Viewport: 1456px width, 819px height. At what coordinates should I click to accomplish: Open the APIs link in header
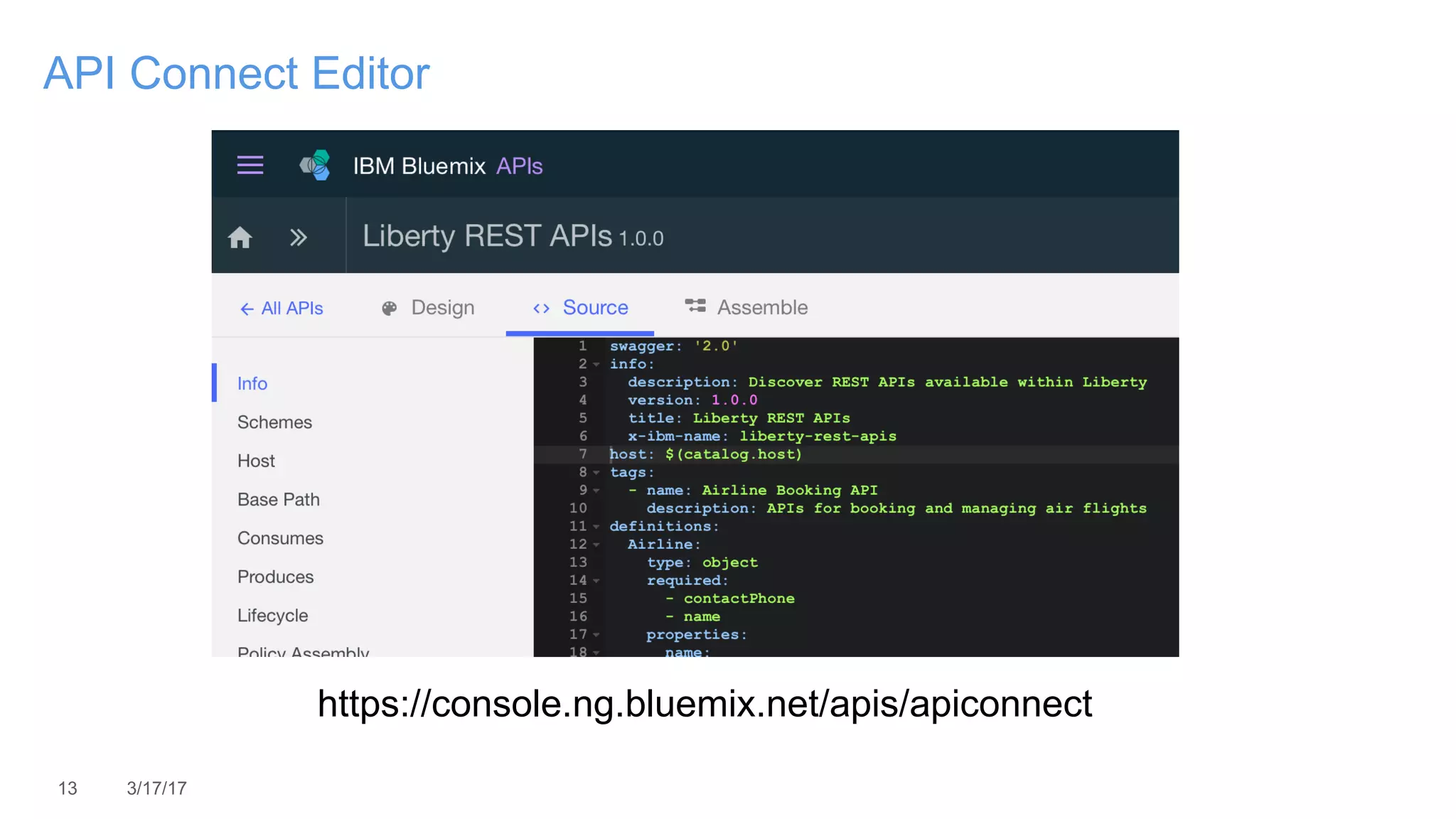(520, 166)
